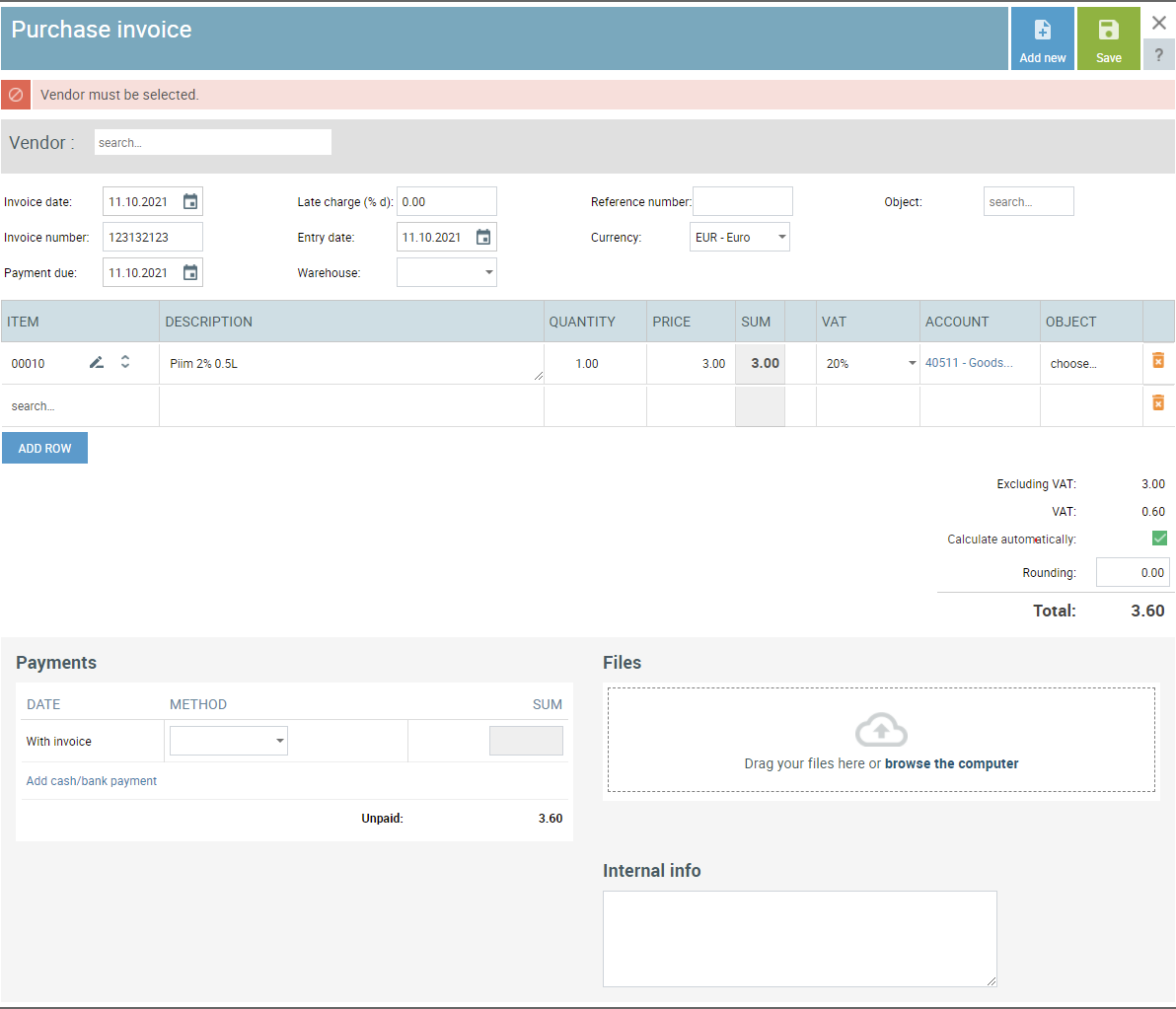Click the Vendor search field
The image size is (1176, 1009).
[x=213, y=143]
